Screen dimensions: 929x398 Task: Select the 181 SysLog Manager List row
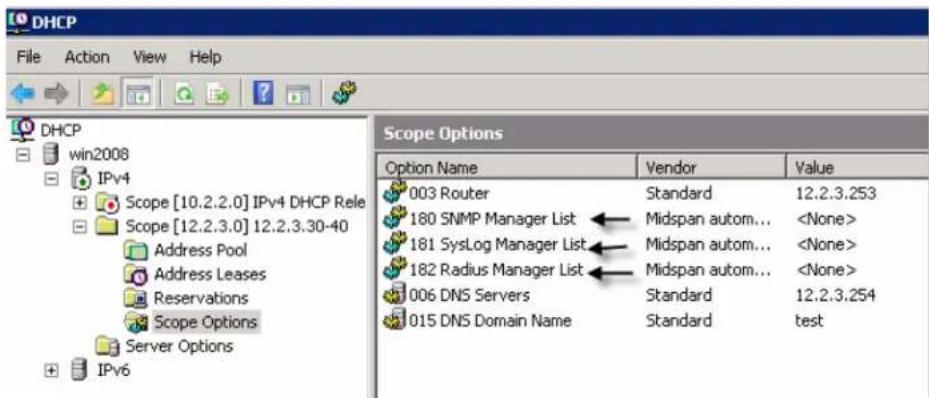click(653, 244)
